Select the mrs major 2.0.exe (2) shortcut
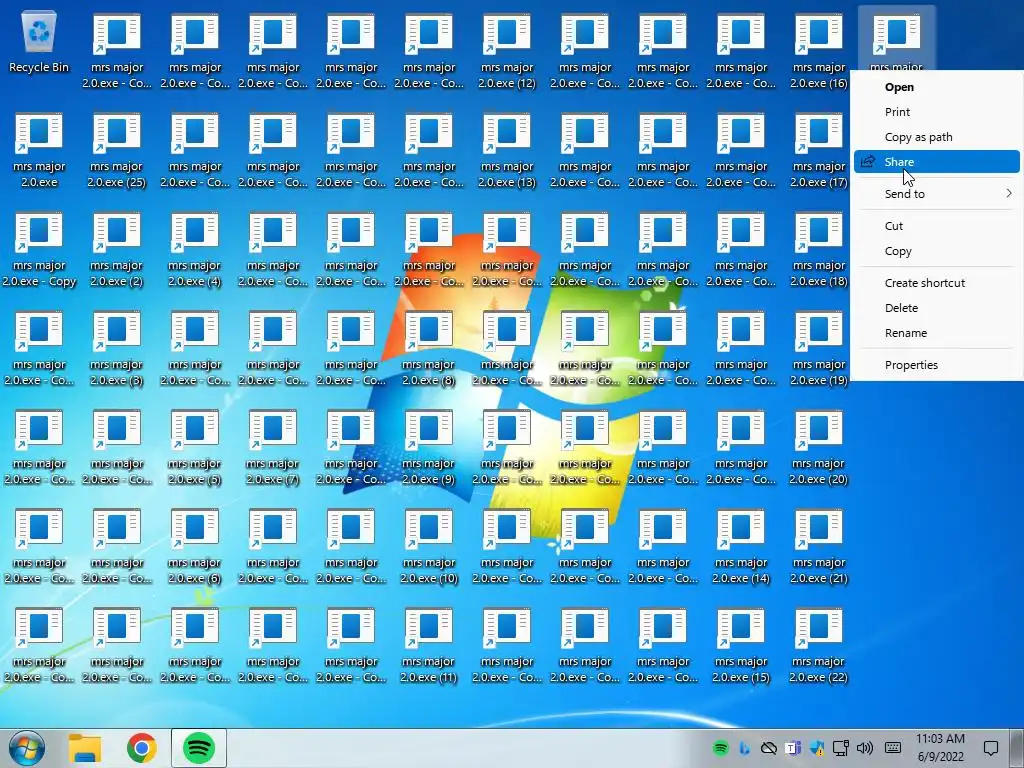The image size is (1024, 768). tap(117, 251)
